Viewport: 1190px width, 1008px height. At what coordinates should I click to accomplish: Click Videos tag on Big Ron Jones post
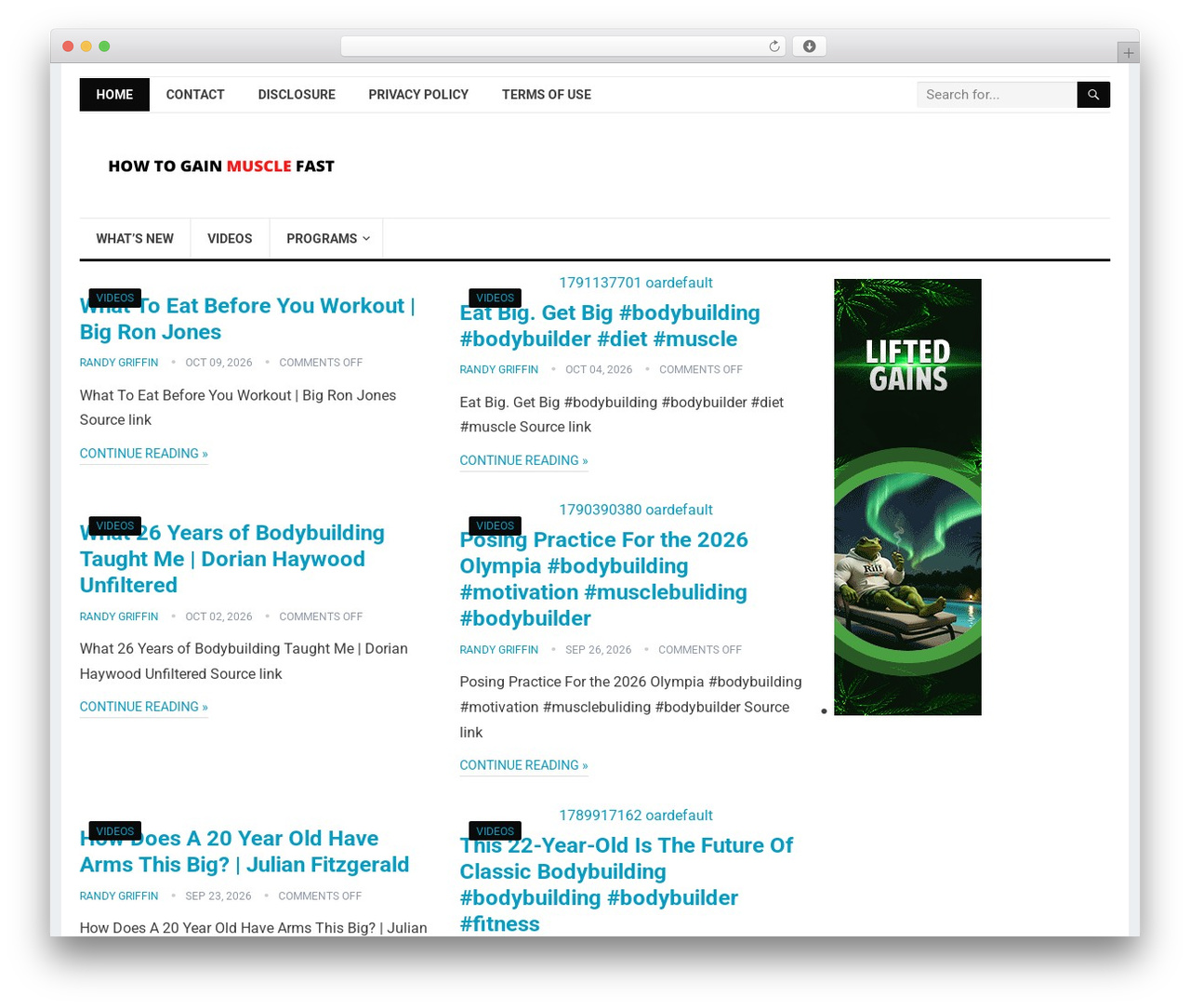tap(115, 298)
